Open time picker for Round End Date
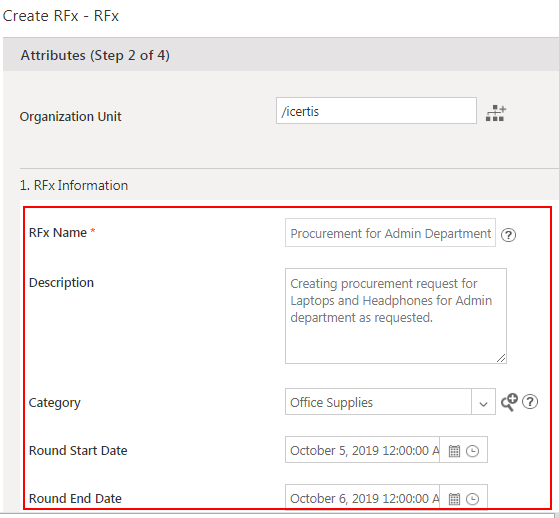The height and width of the screenshot is (518, 559). tap(472, 498)
